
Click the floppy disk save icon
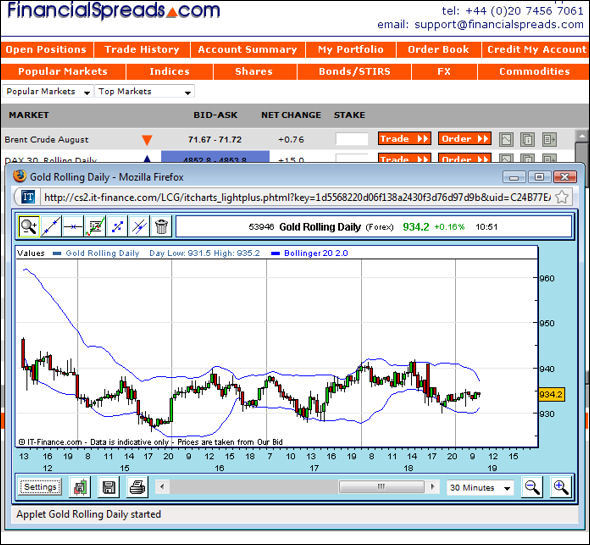pos(109,487)
